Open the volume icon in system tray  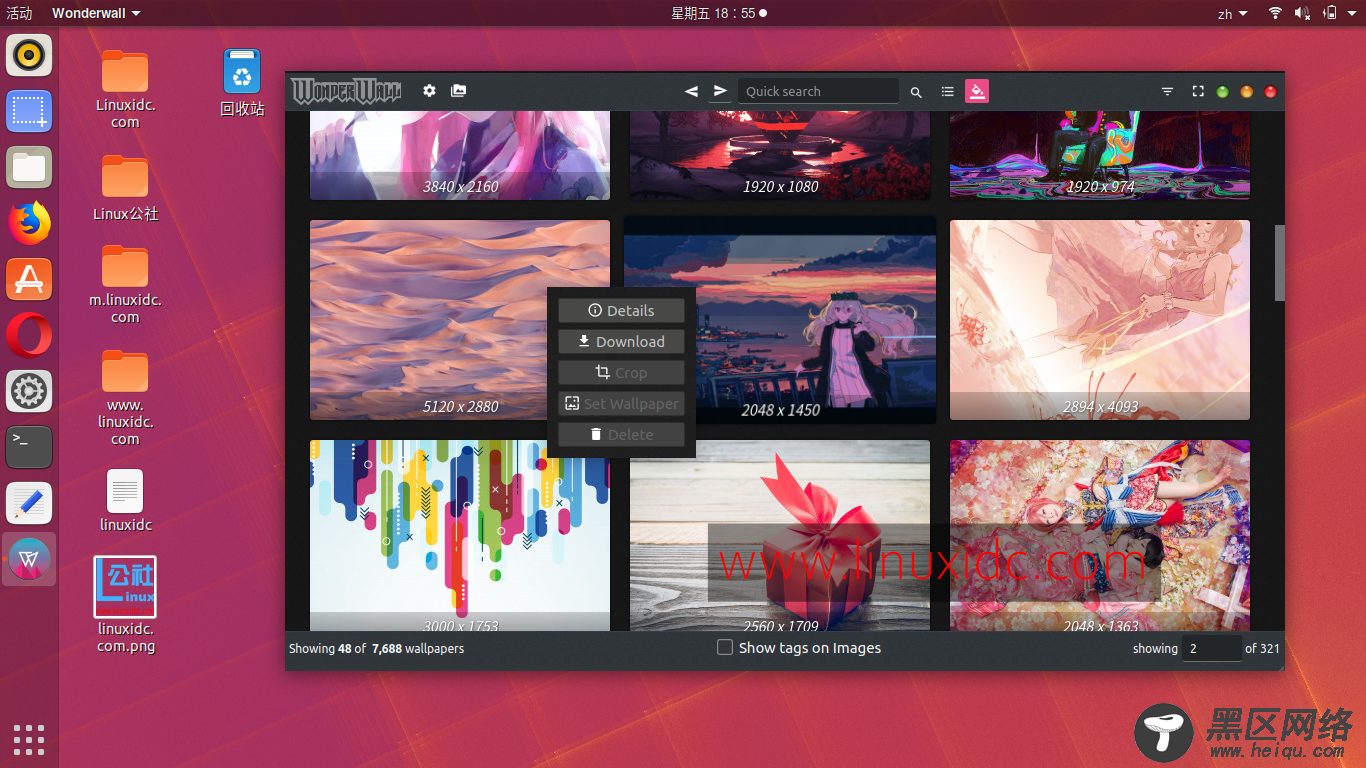tap(1303, 13)
